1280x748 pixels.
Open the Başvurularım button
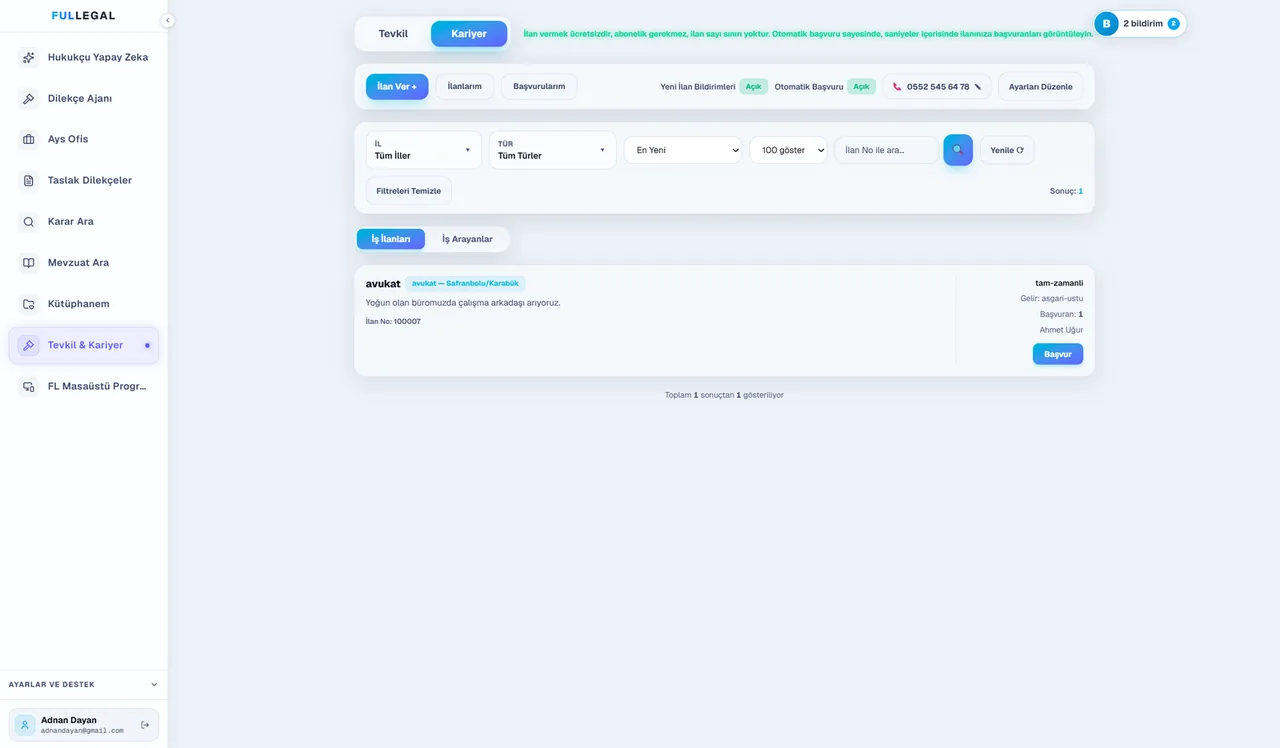pyautogui.click(x=539, y=87)
